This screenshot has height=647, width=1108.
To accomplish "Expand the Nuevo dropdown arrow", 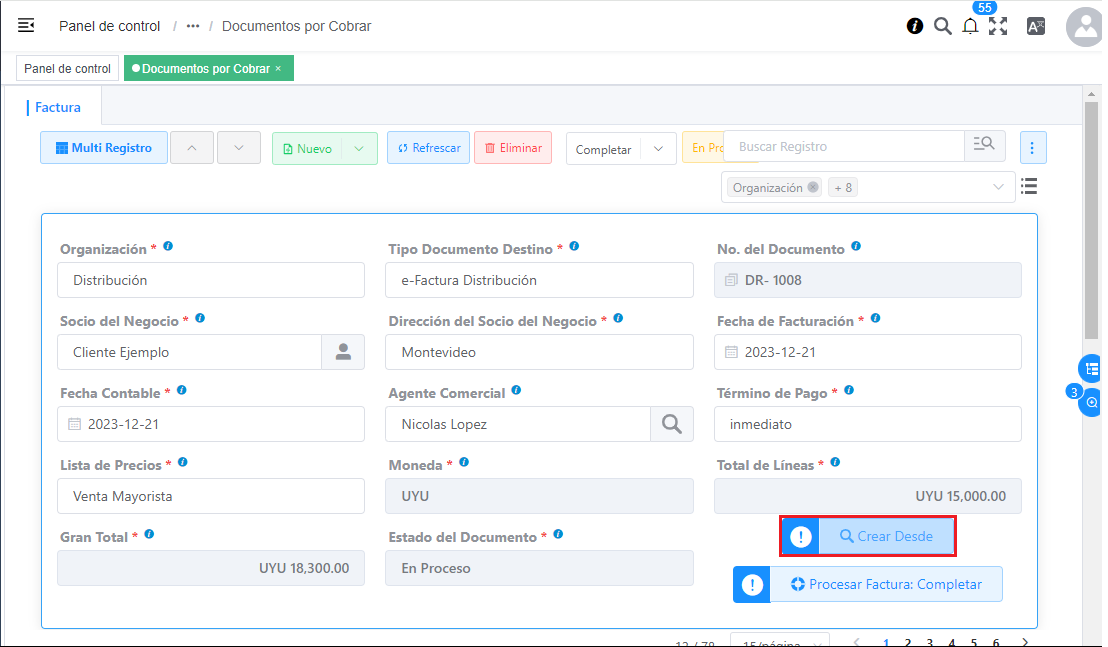I will tap(359, 148).
